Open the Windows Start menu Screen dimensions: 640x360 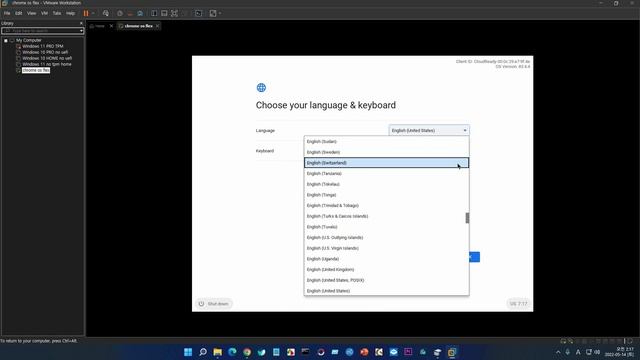[x=188, y=352]
